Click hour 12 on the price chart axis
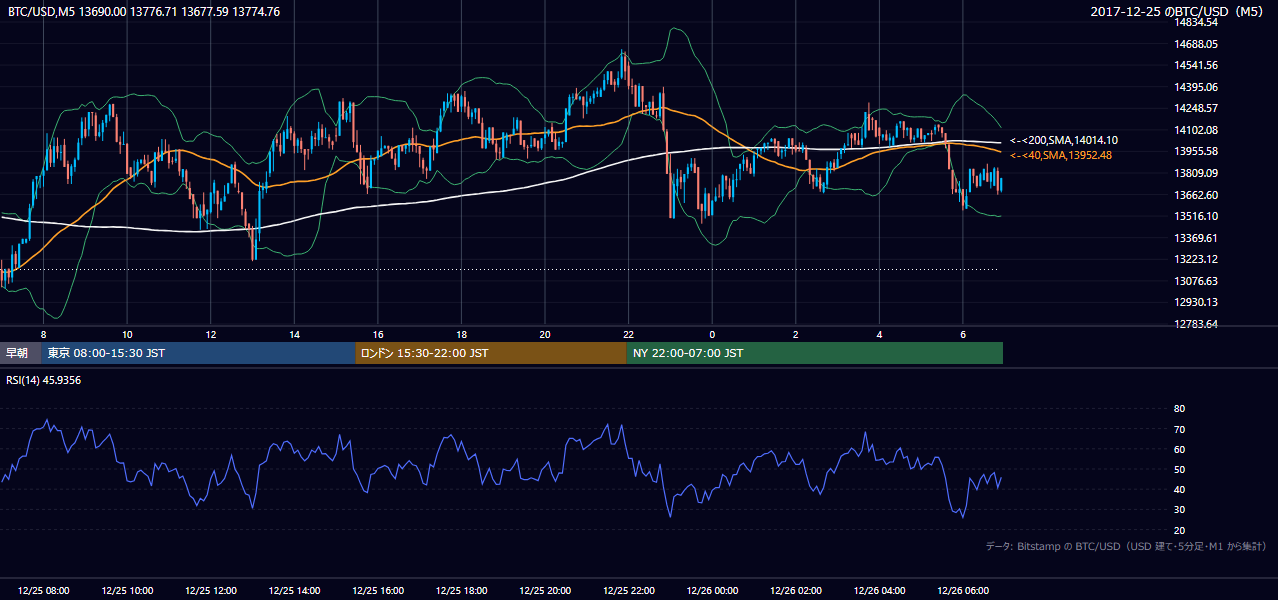Viewport: 1278px width, 600px height. click(210, 334)
